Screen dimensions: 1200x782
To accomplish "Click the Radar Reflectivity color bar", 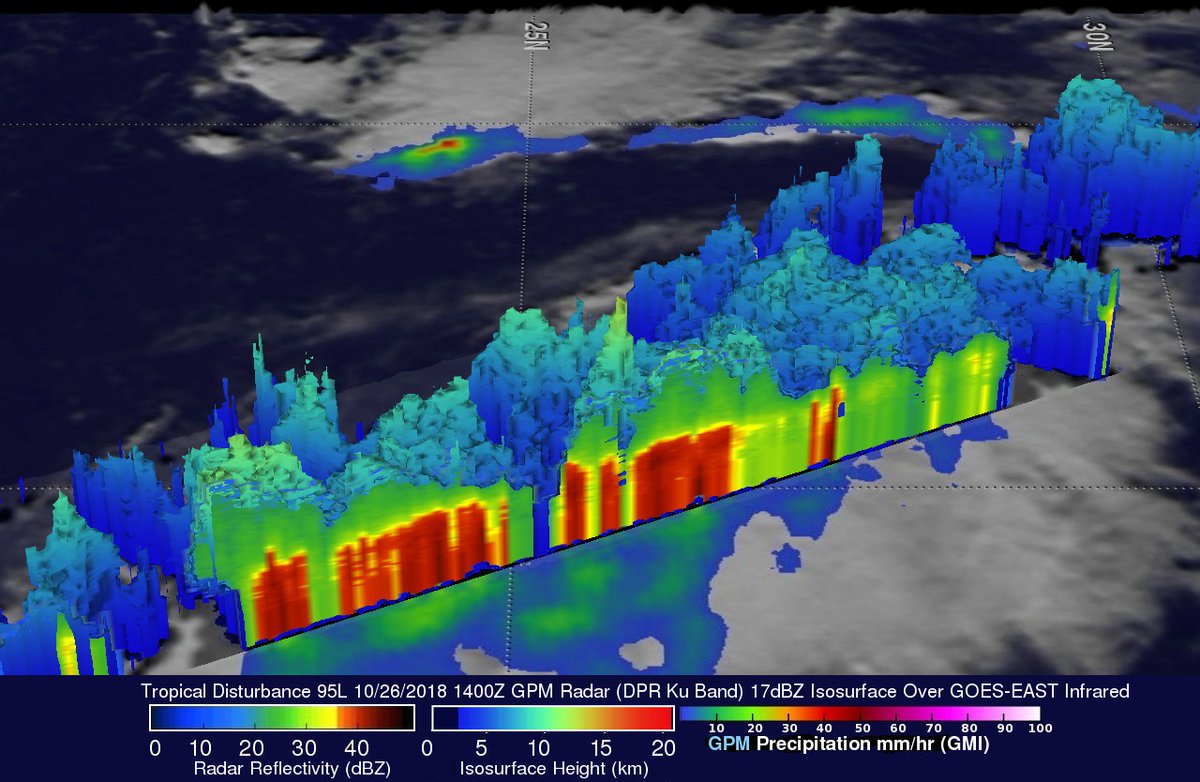I will click(281, 717).
